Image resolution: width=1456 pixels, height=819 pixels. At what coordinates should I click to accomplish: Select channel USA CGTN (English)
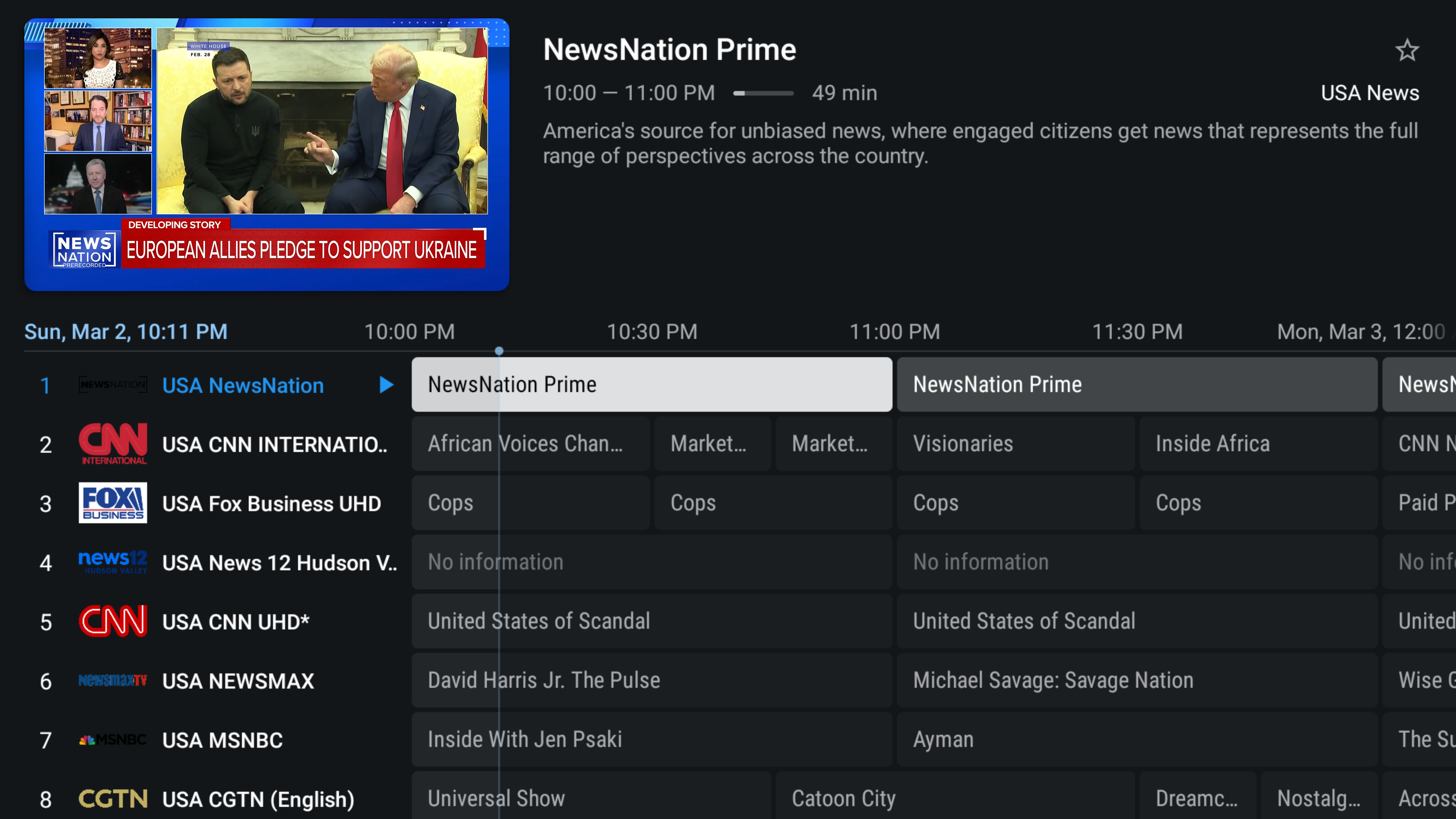click(258, 800)
